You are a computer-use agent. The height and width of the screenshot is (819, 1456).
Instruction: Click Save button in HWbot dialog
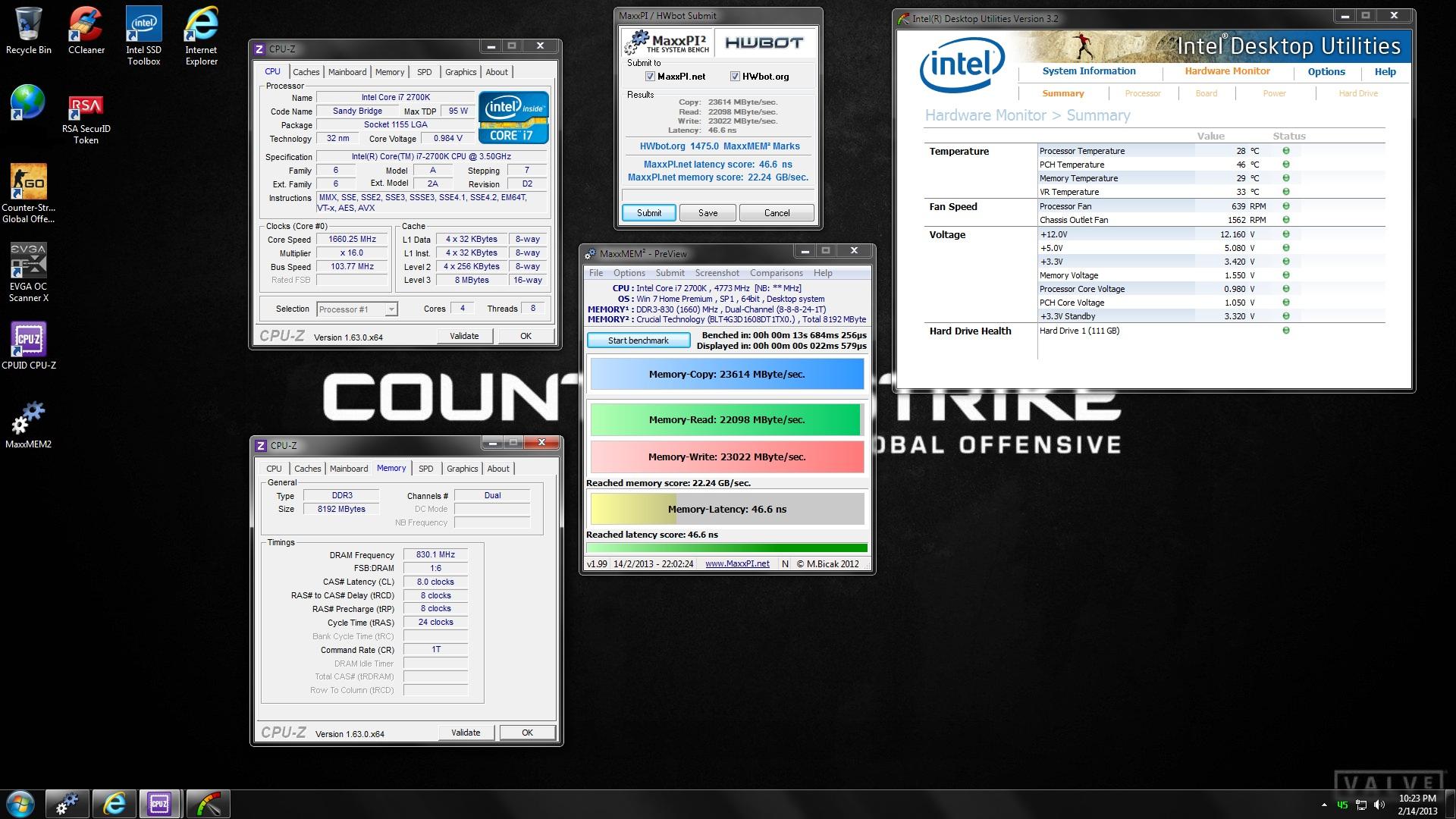[x=708, y=213]
